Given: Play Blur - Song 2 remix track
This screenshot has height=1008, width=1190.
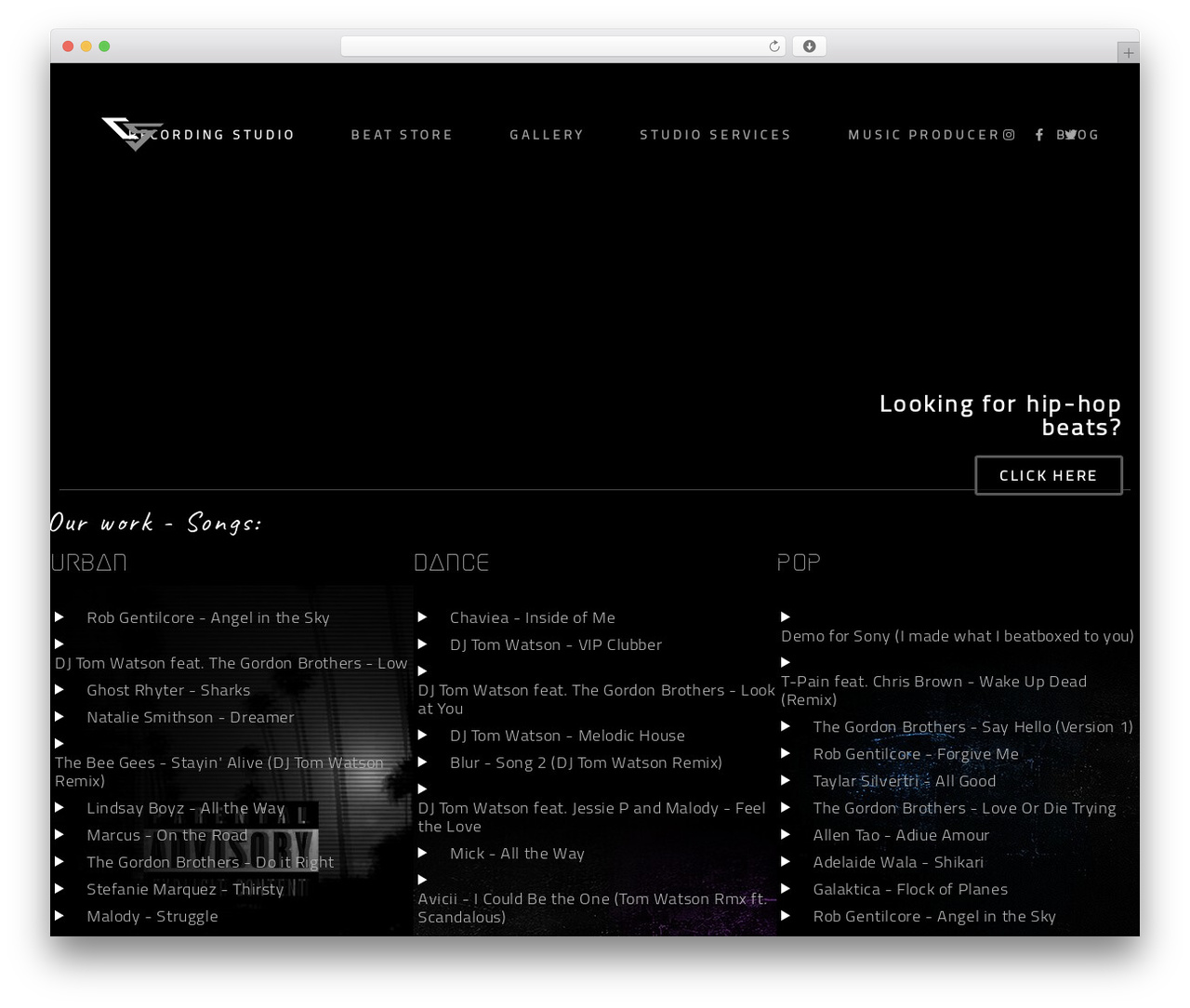Looking at the screenshot, I should pyautogui.click(x=422, y=762).
